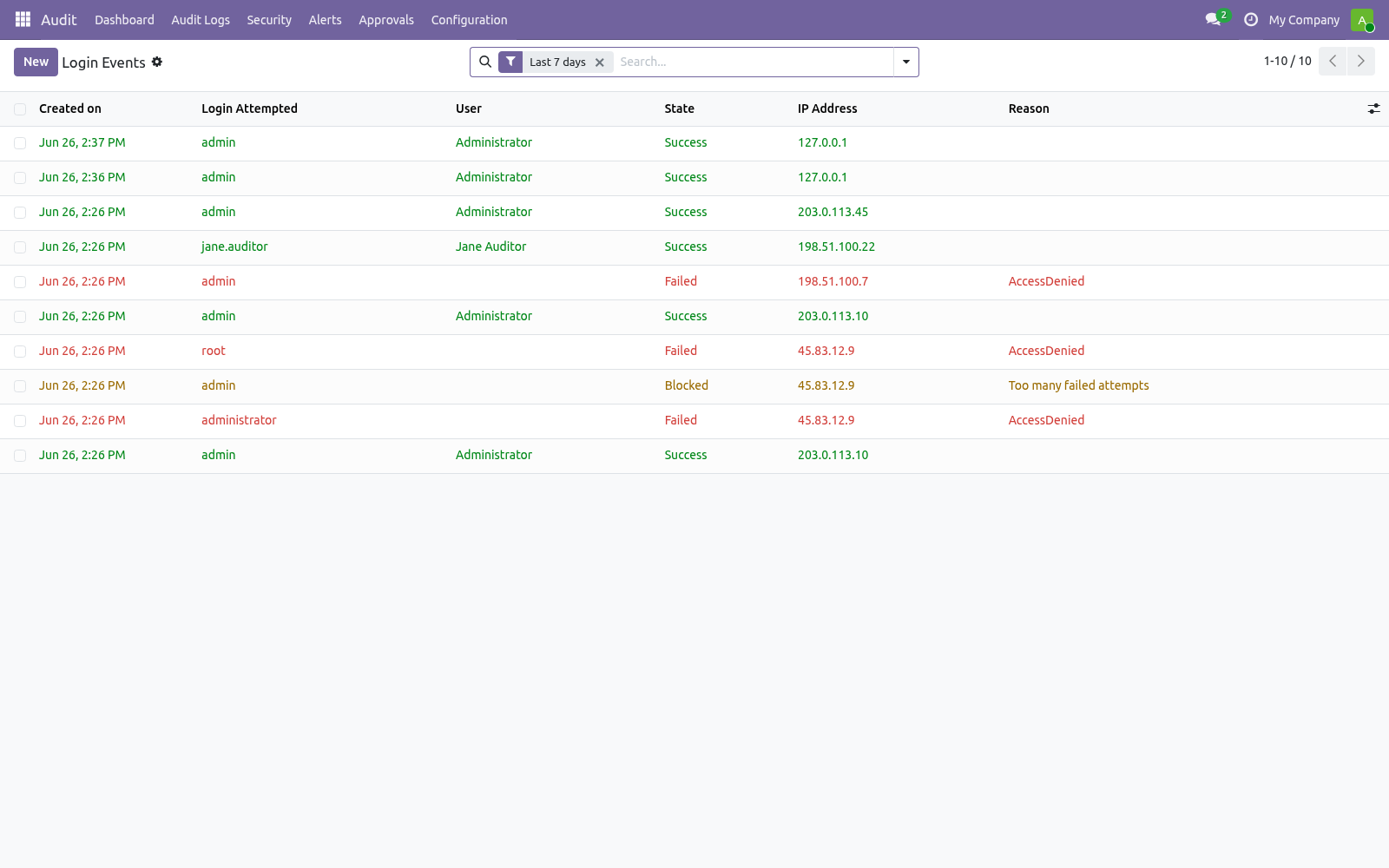Screen dimensions: 1389x868
Task: Click the Audit app title
Action: coord(59,20)
